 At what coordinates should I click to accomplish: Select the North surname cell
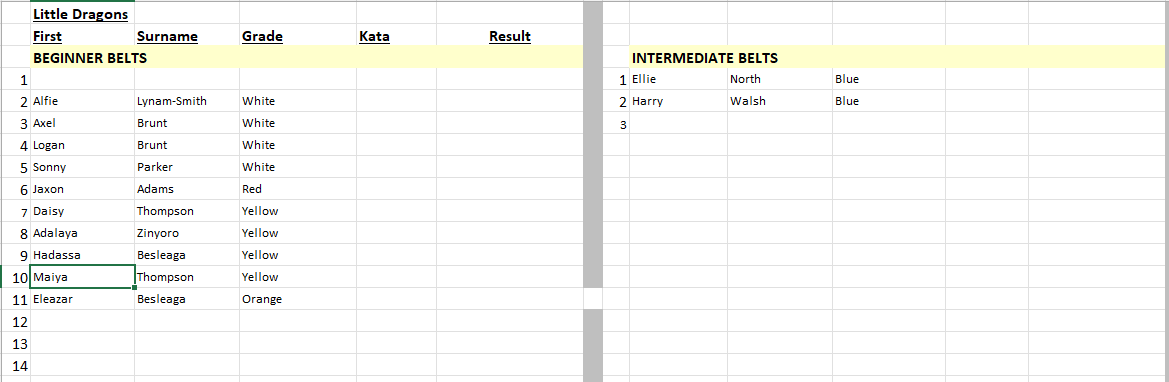point(780,79)
